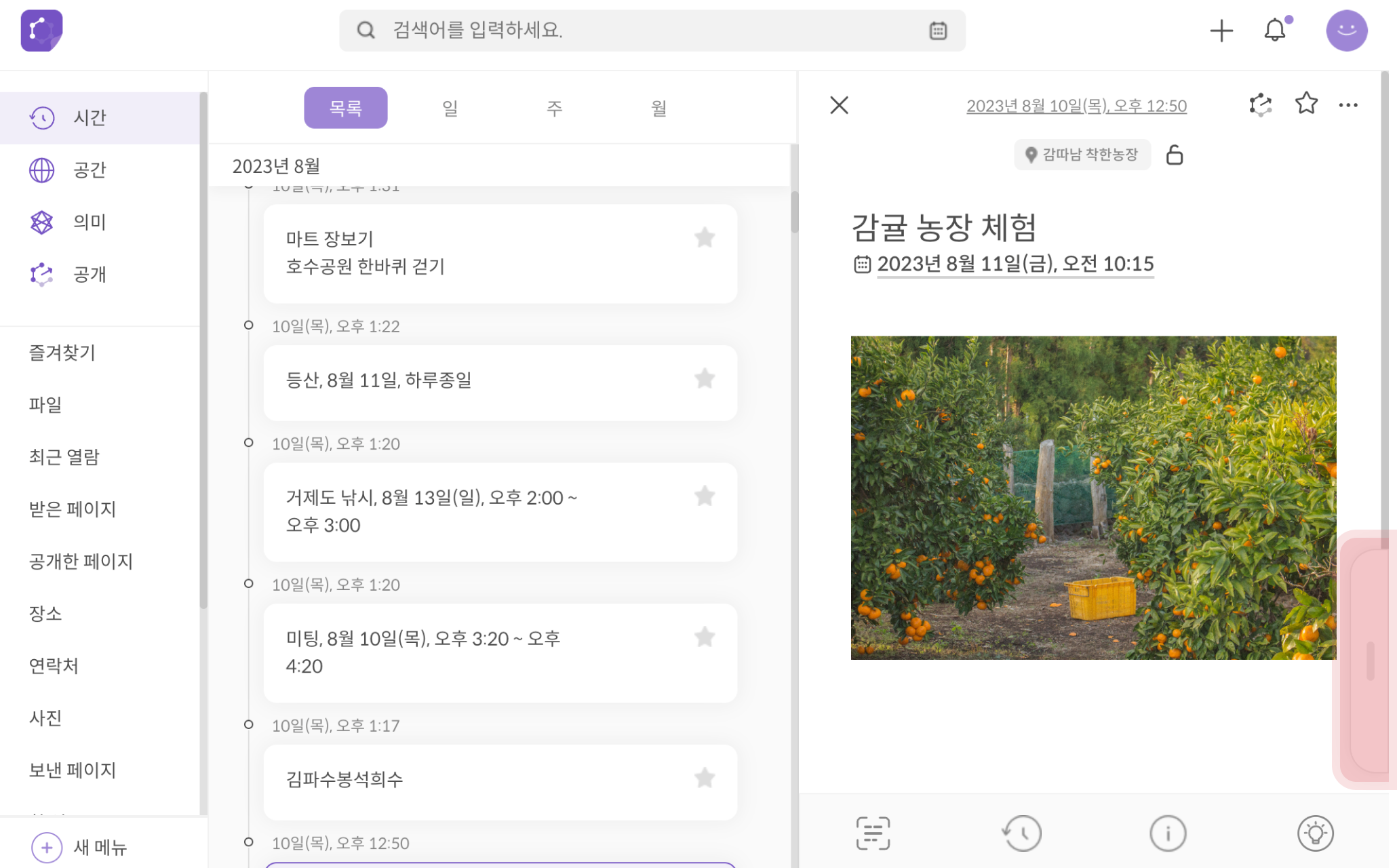This screenshot has height=868, width=1397.
Task: Star the 등산, 8월 11일 entry
Action: tap(705, 378)
